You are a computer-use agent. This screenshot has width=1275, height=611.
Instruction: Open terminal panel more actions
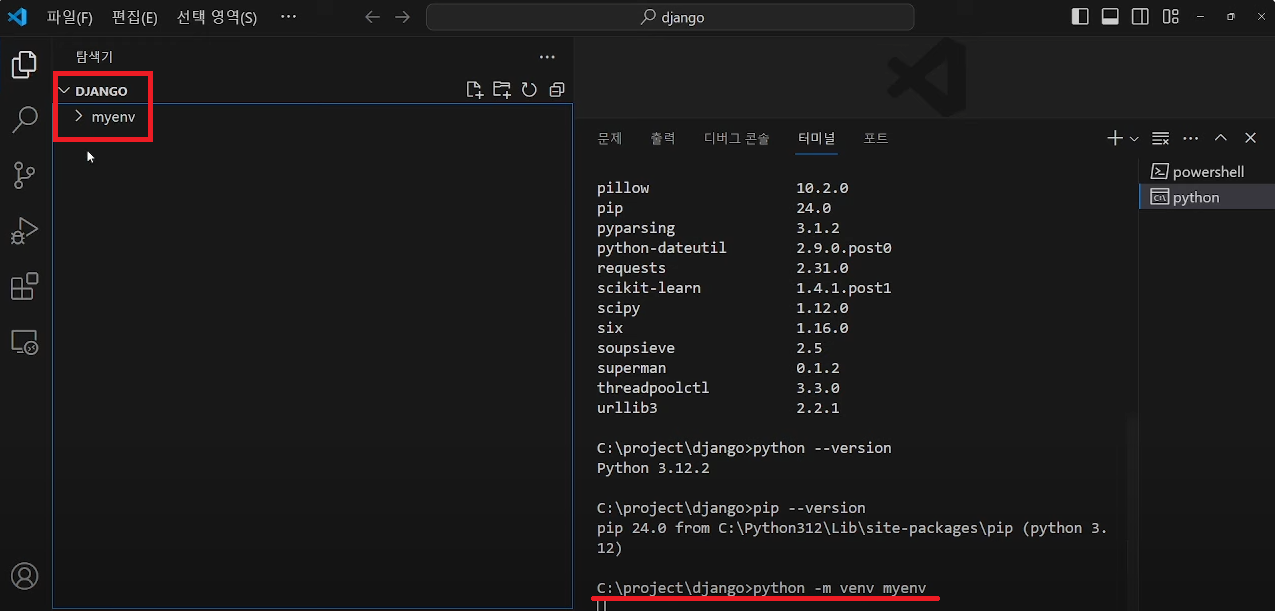pyautogui.click(x=1190, y=138)
